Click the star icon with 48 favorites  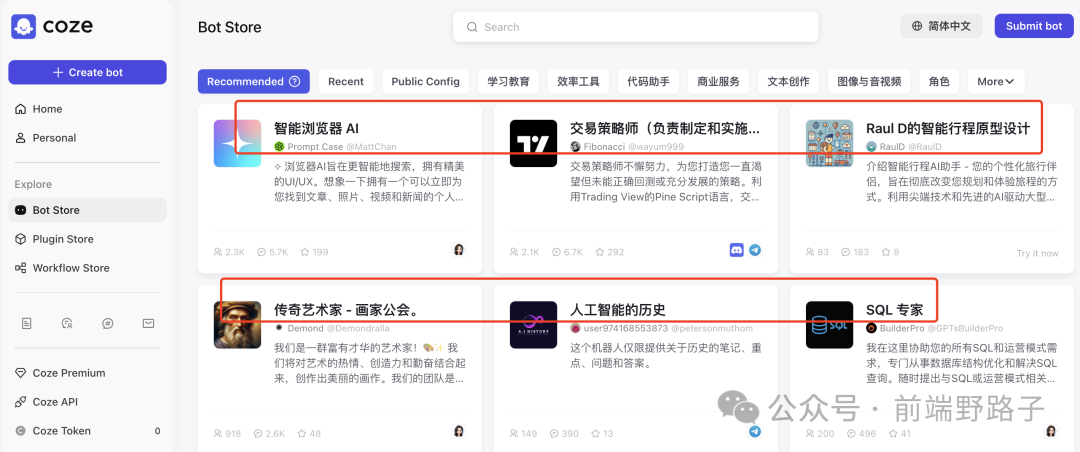[300, 433]
